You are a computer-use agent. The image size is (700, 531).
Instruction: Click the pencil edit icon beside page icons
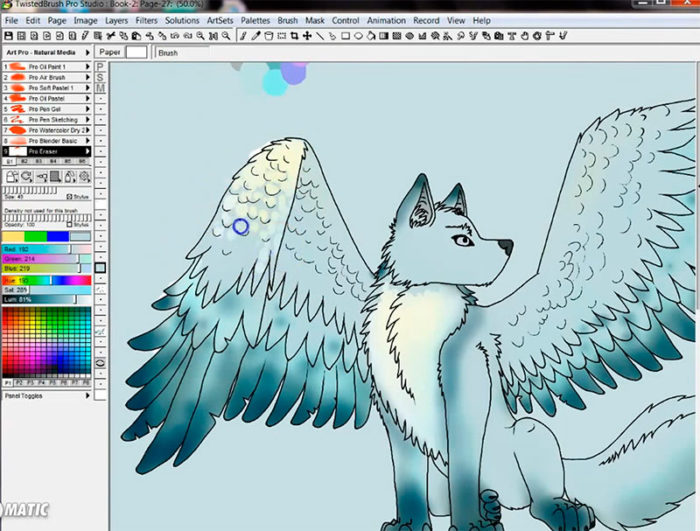click(x=85, y=36)
